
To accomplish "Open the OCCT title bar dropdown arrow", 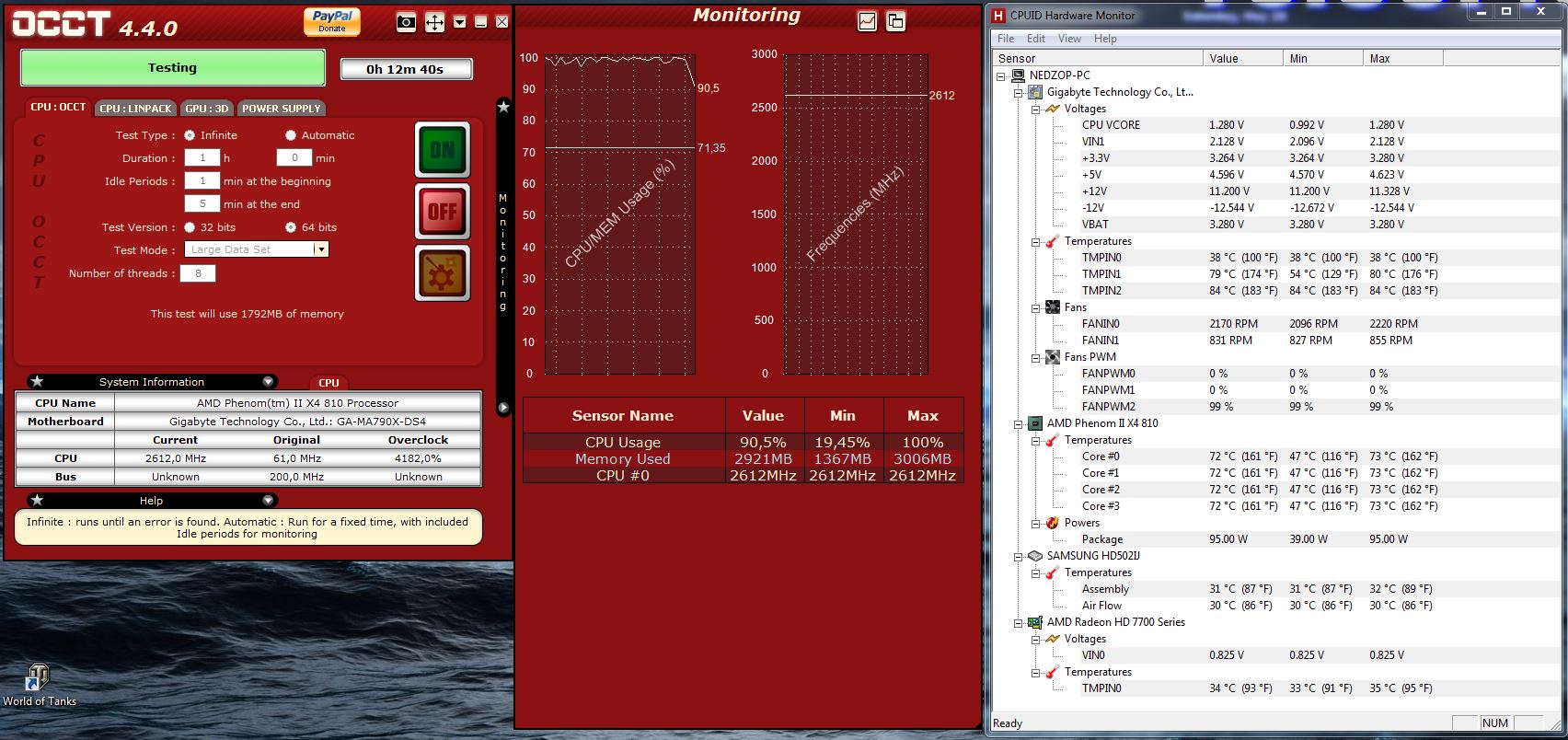I will click(x=459, y=22).
